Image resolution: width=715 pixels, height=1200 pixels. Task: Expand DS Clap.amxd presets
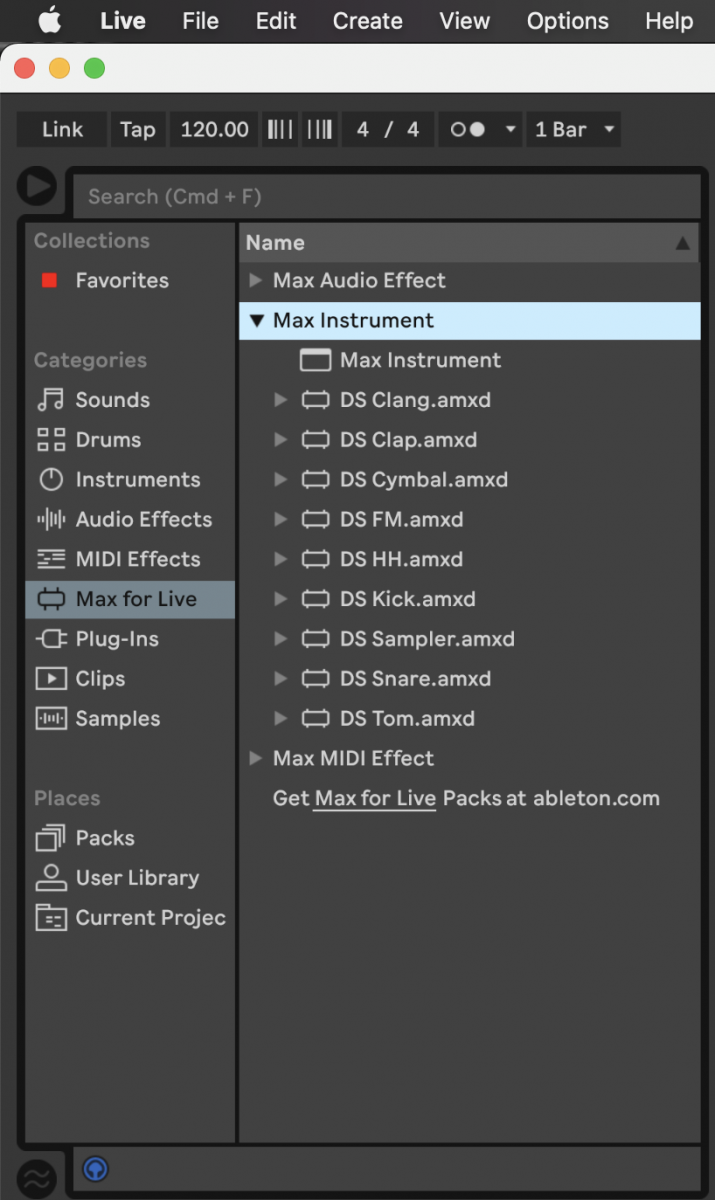tap(281, 440)
